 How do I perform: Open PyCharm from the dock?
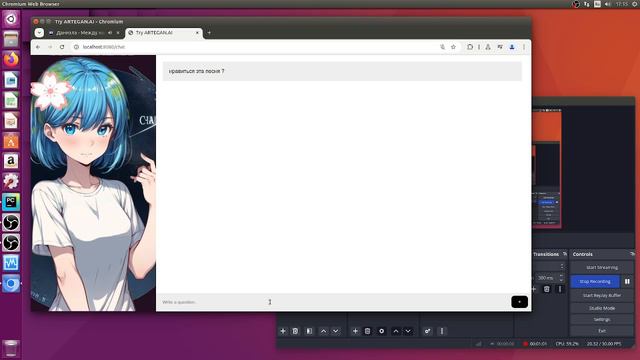point(11,202)
